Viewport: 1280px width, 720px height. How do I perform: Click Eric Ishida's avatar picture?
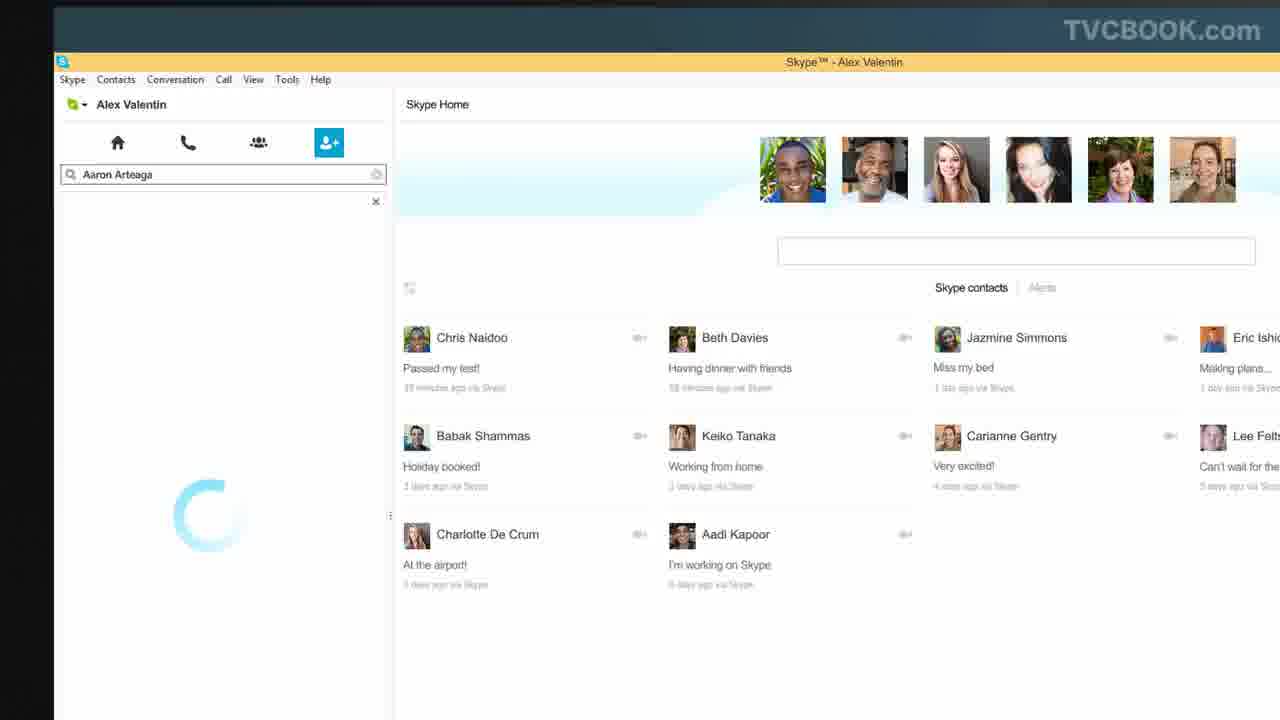(x=1213, y=338)
